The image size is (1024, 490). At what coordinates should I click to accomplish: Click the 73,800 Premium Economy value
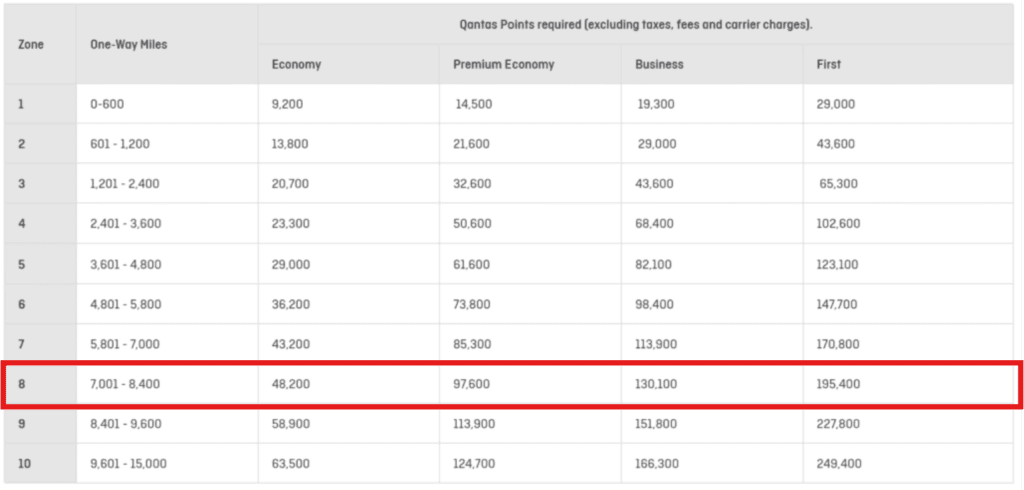click(x=472, y=304)
